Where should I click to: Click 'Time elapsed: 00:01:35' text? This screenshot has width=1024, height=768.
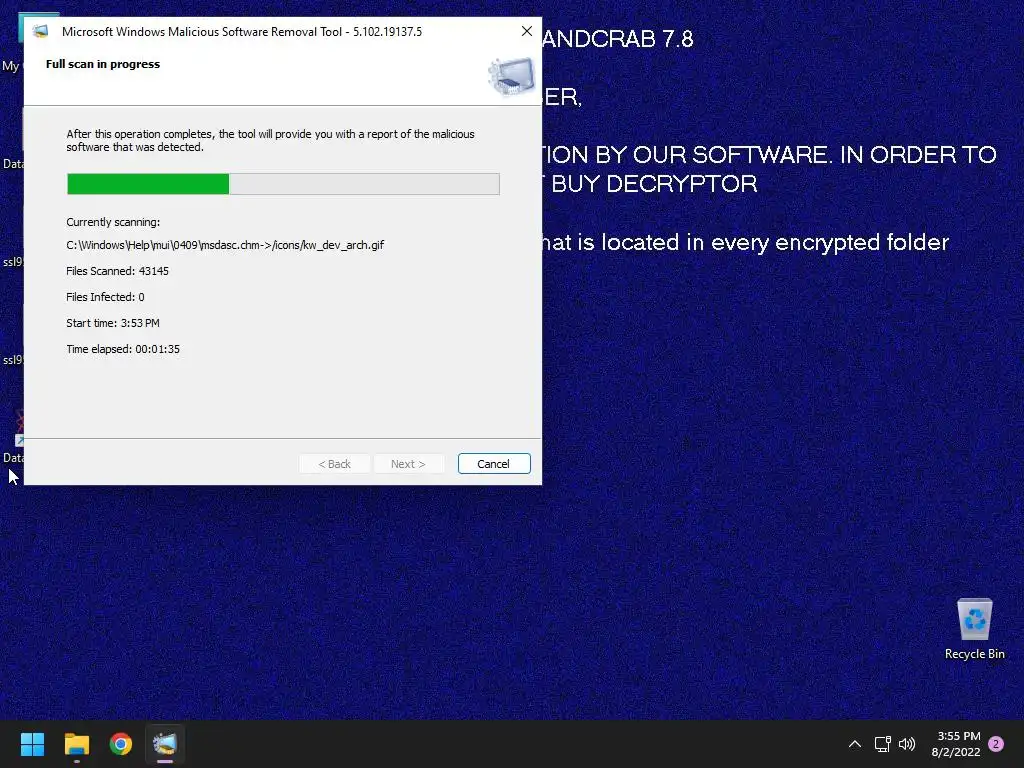point(123,349)
